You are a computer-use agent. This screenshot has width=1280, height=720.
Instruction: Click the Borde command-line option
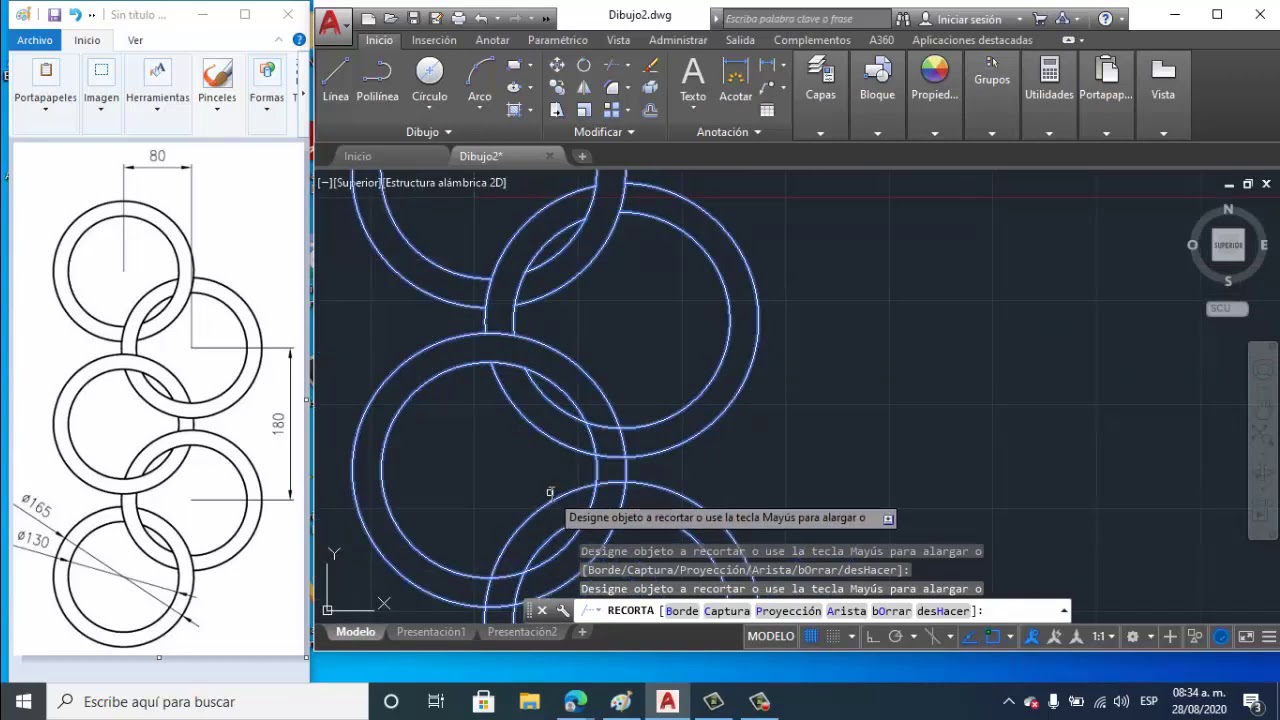(x=682, y=611)
